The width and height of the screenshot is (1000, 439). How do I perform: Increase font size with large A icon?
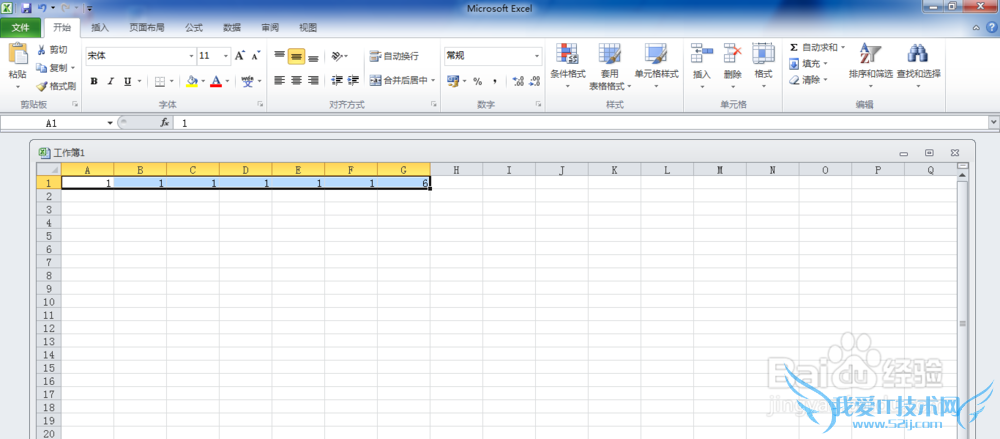tap(240, 56)
